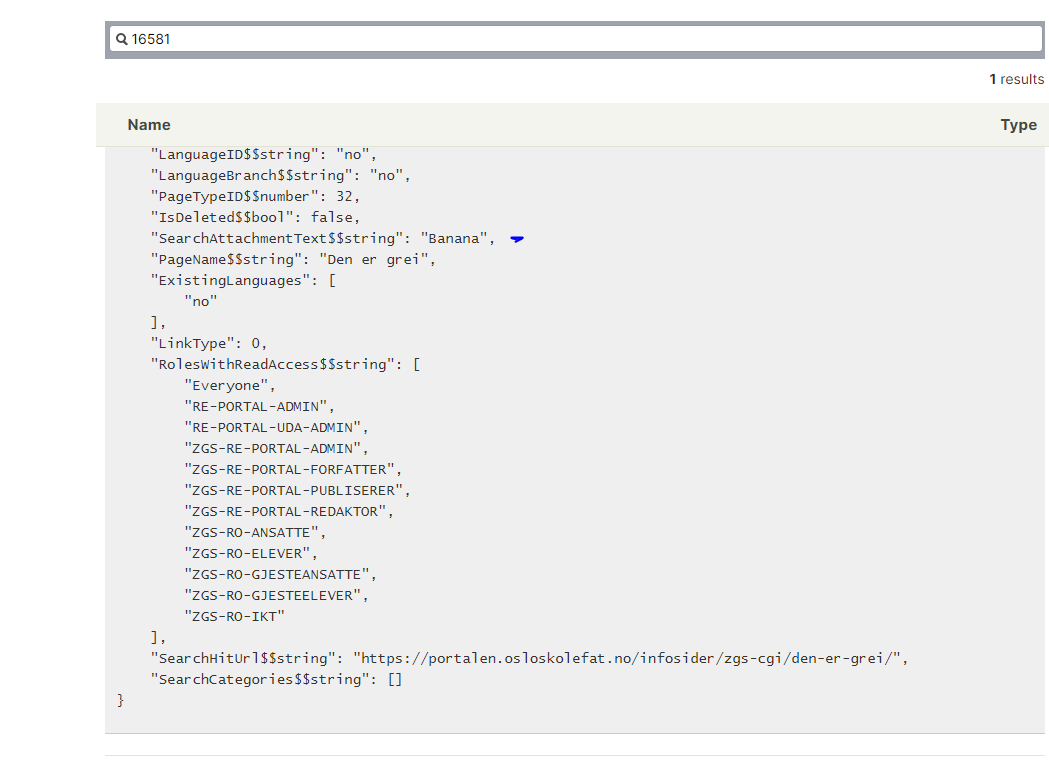This screenshot has width=1049, height=761.
Task: Click the blue mark beside Banana
Action: [x=517, y=239]
